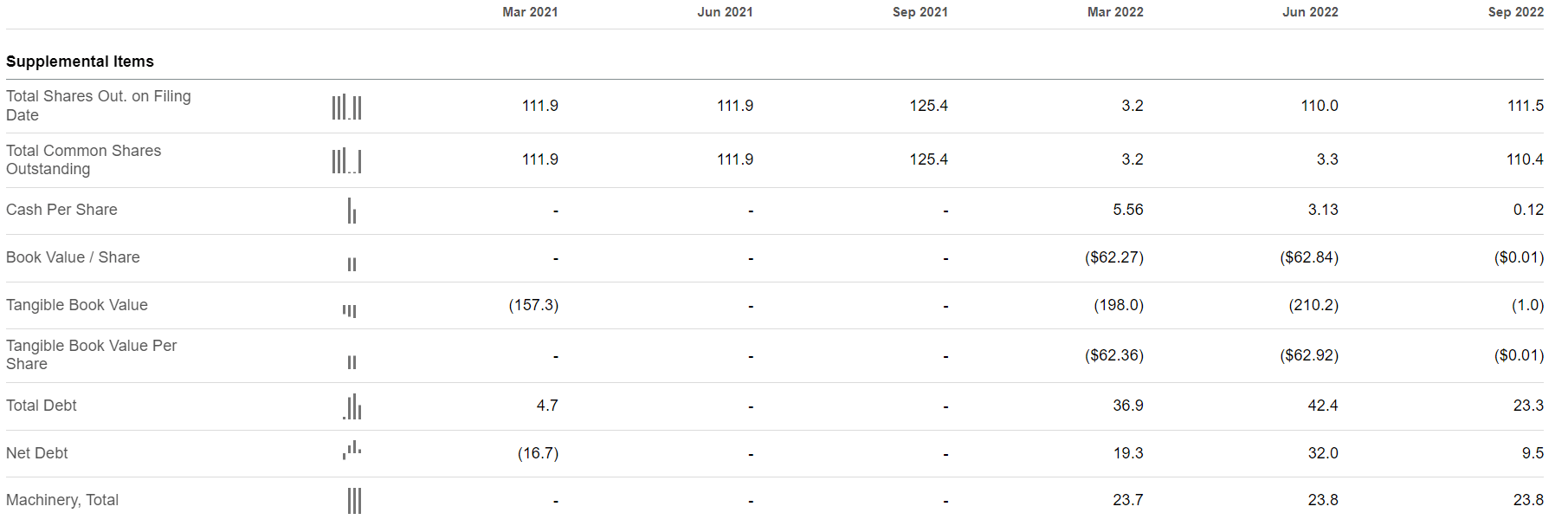The width and height of the screenshot is (1568, 526).
Task: Click the Cash Per Share mini chart icon
Action: coord(352,211)
